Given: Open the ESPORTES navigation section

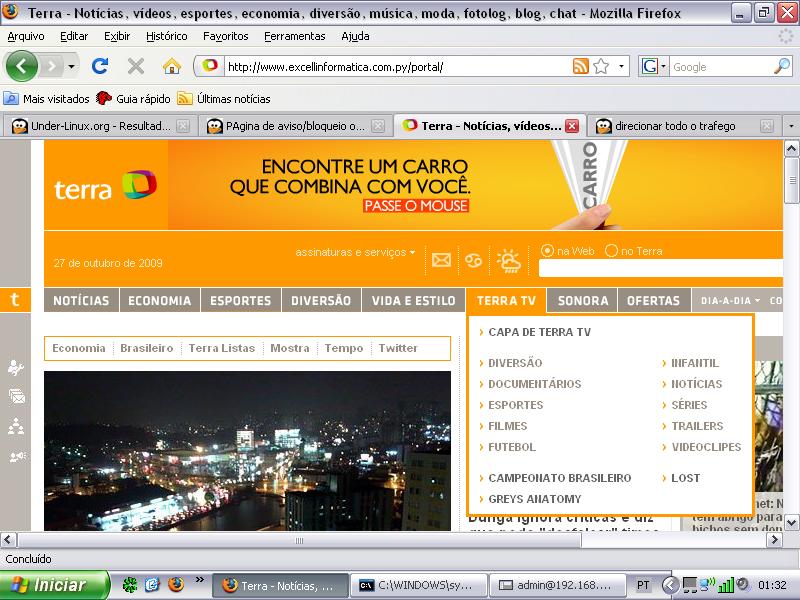Looking at the screenshot, I should pyautogui.click(x=240, y=301).
